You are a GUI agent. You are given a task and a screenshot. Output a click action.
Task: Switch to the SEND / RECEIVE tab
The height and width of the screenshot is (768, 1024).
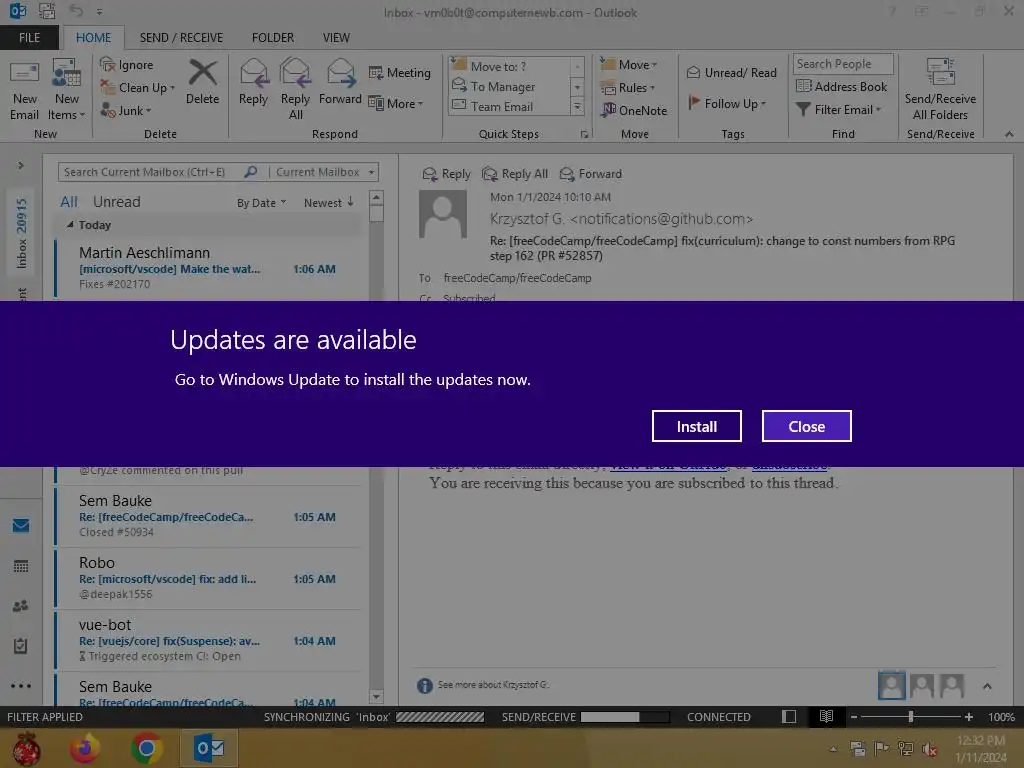(x=181, y=37)
